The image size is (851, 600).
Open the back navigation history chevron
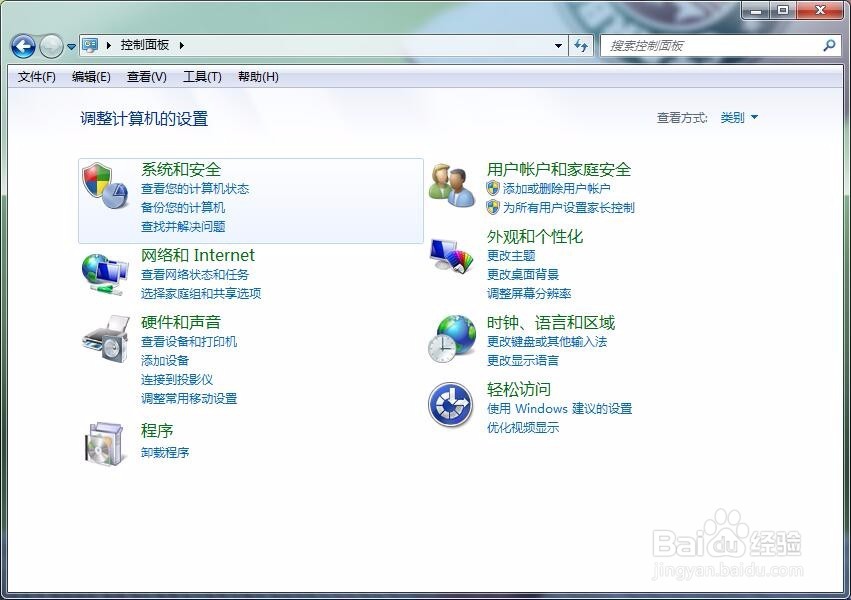[70, 46]
